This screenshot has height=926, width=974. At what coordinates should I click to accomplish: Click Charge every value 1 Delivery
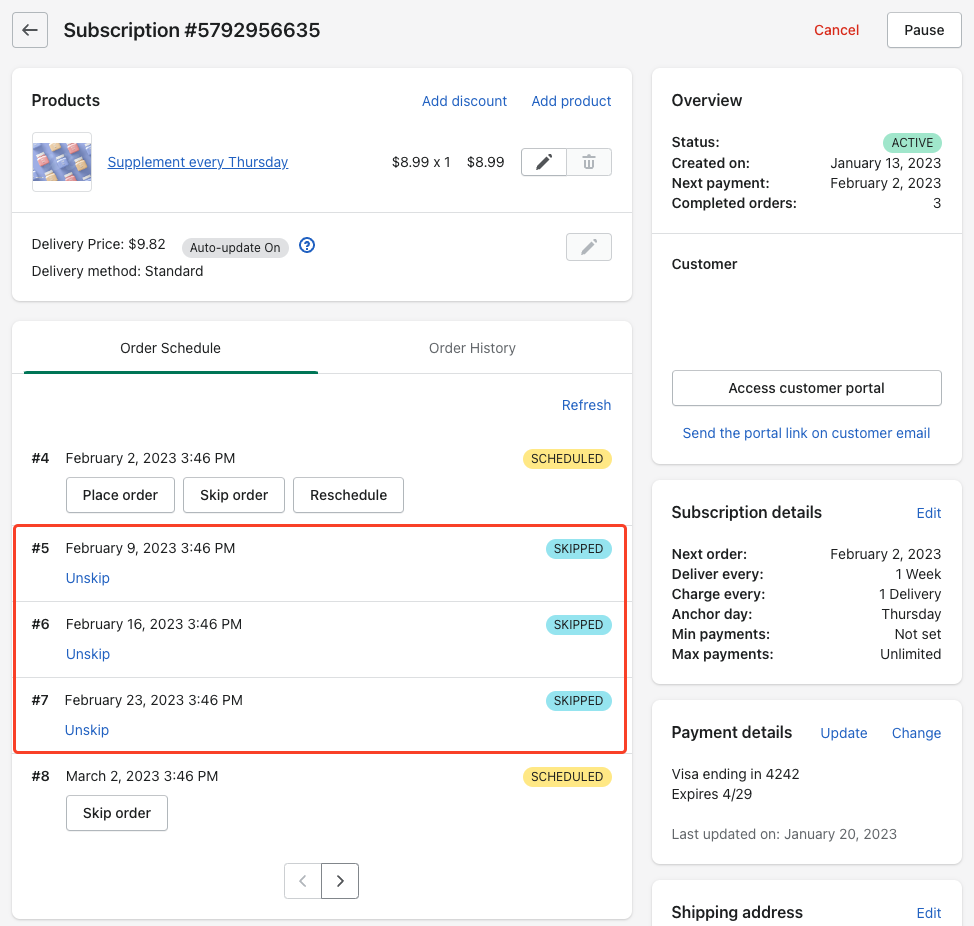pyautogui.click(x=910, y=594)
